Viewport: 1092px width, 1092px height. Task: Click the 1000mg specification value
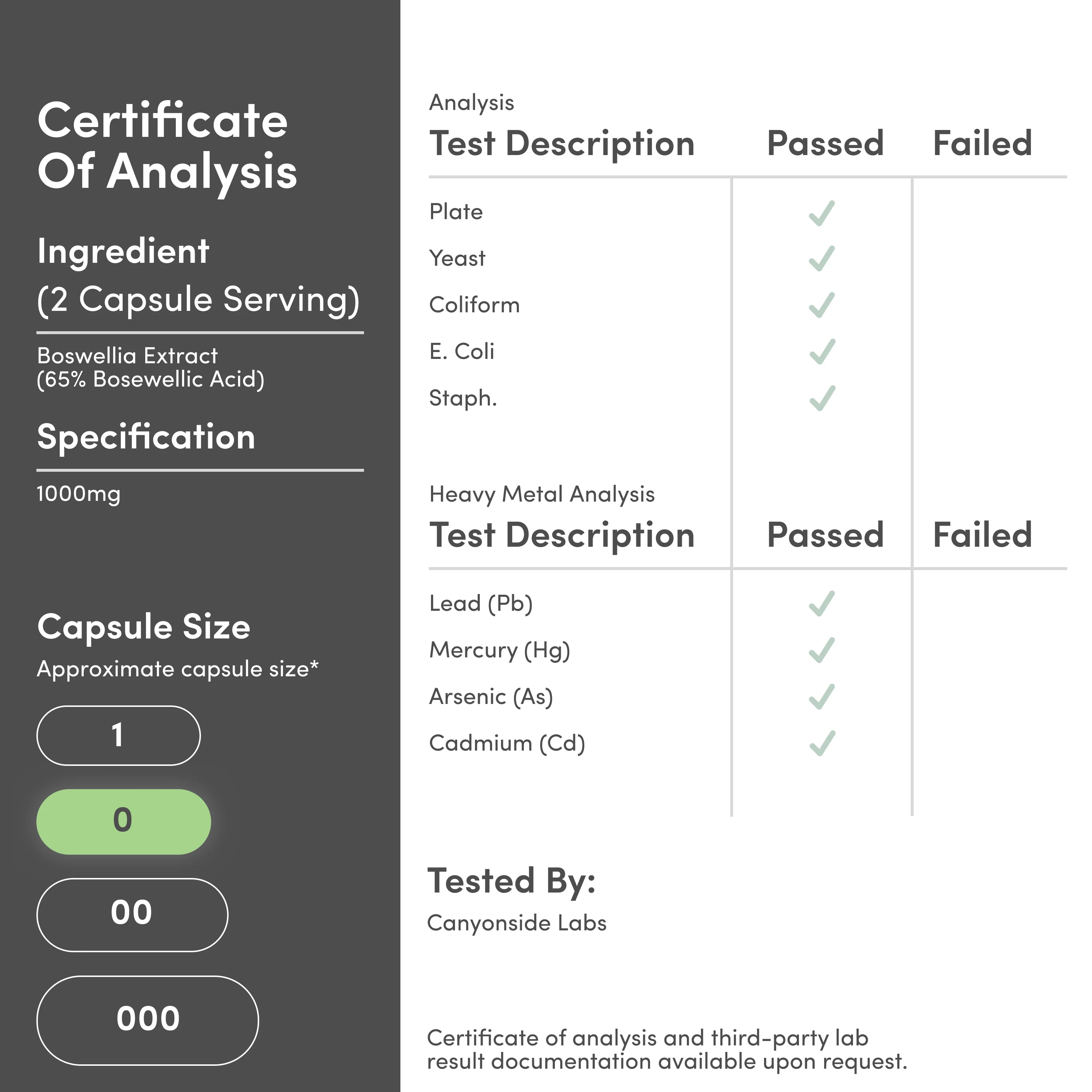(79, 494)
